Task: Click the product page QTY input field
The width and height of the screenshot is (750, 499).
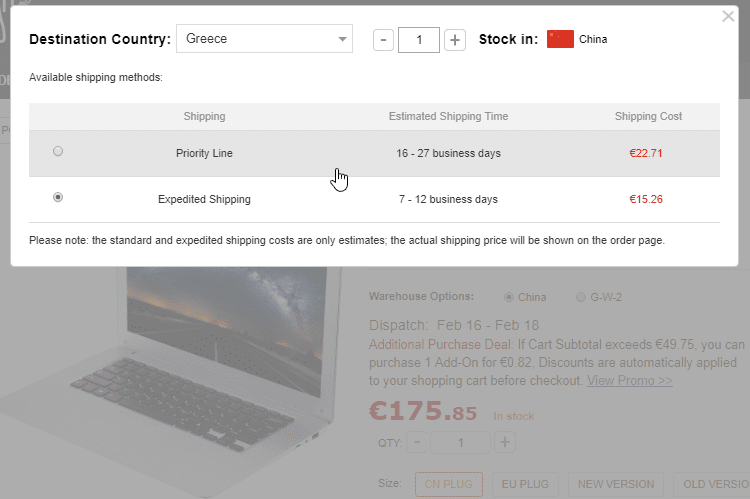Action: click(461, 442)
